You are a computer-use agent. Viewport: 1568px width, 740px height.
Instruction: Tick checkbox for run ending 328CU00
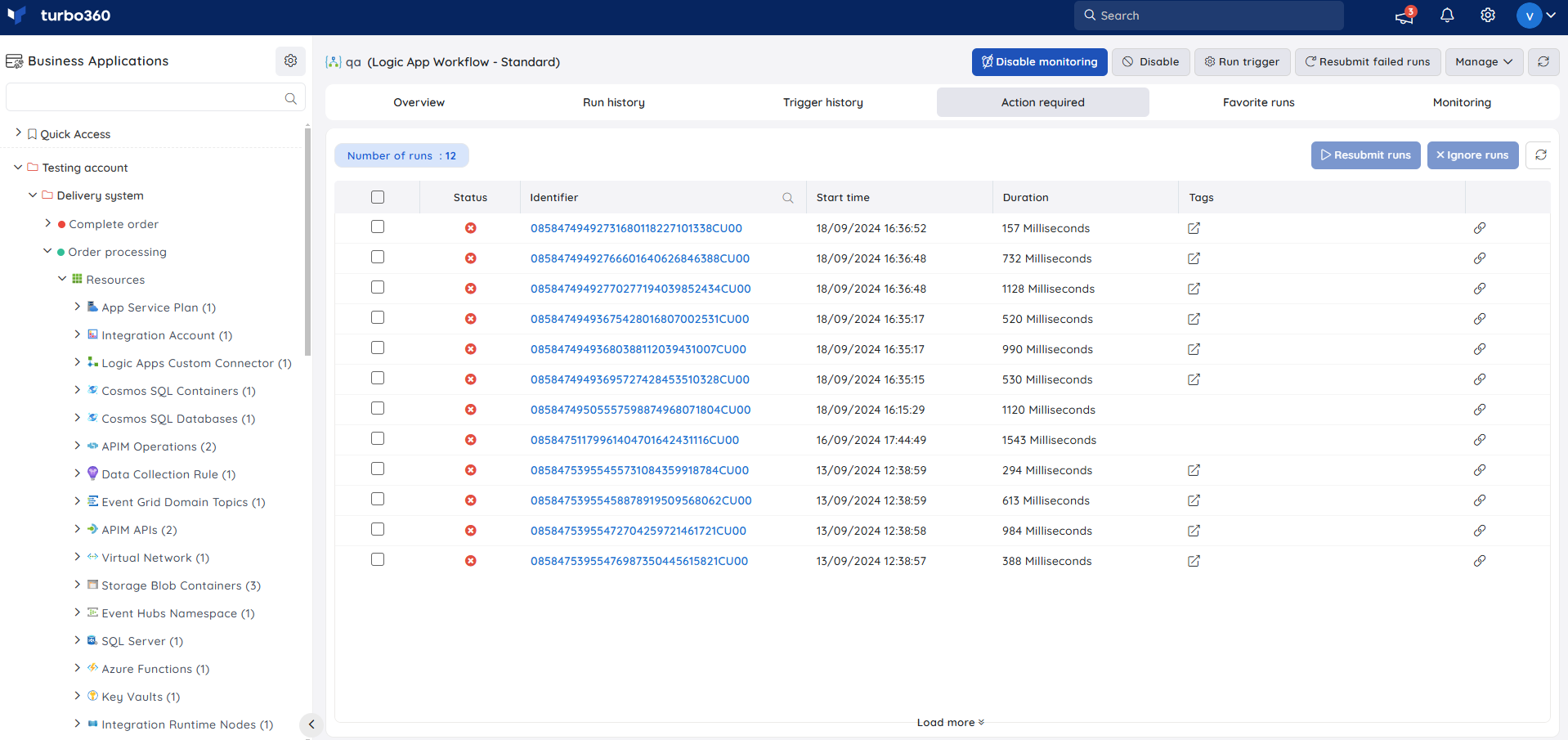(377, 378)
